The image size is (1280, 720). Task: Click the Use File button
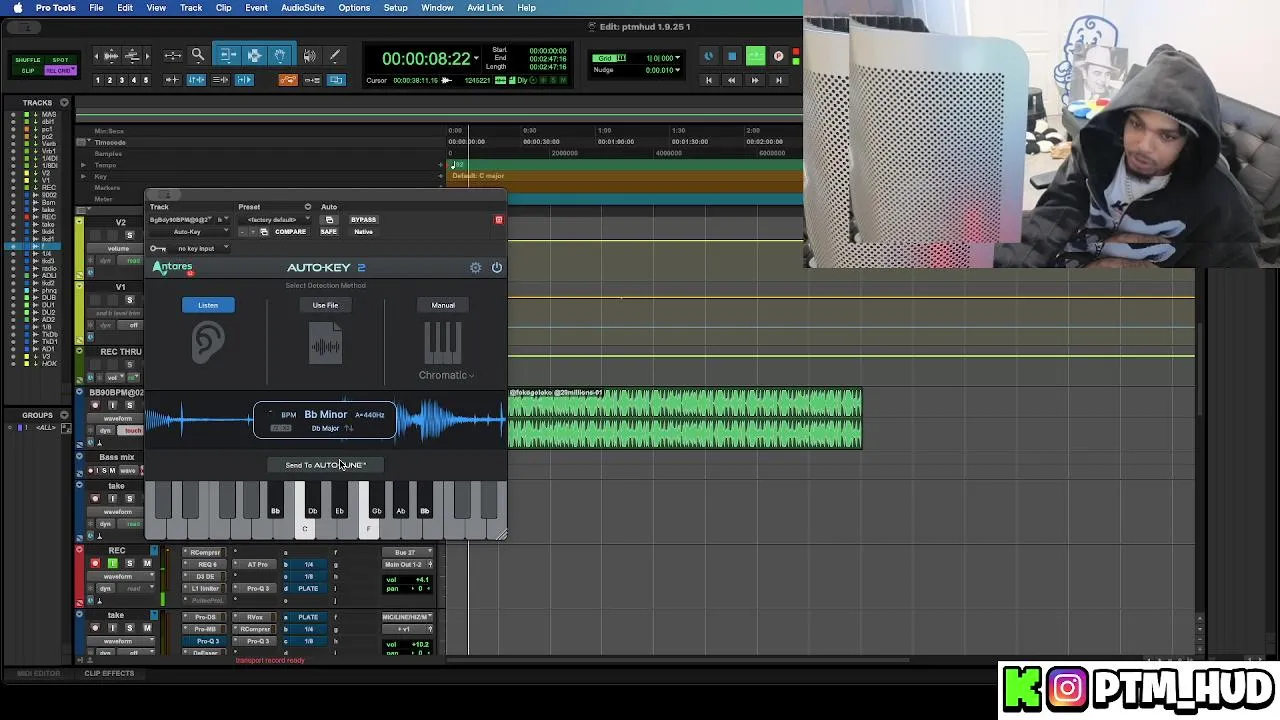point(325,305)
